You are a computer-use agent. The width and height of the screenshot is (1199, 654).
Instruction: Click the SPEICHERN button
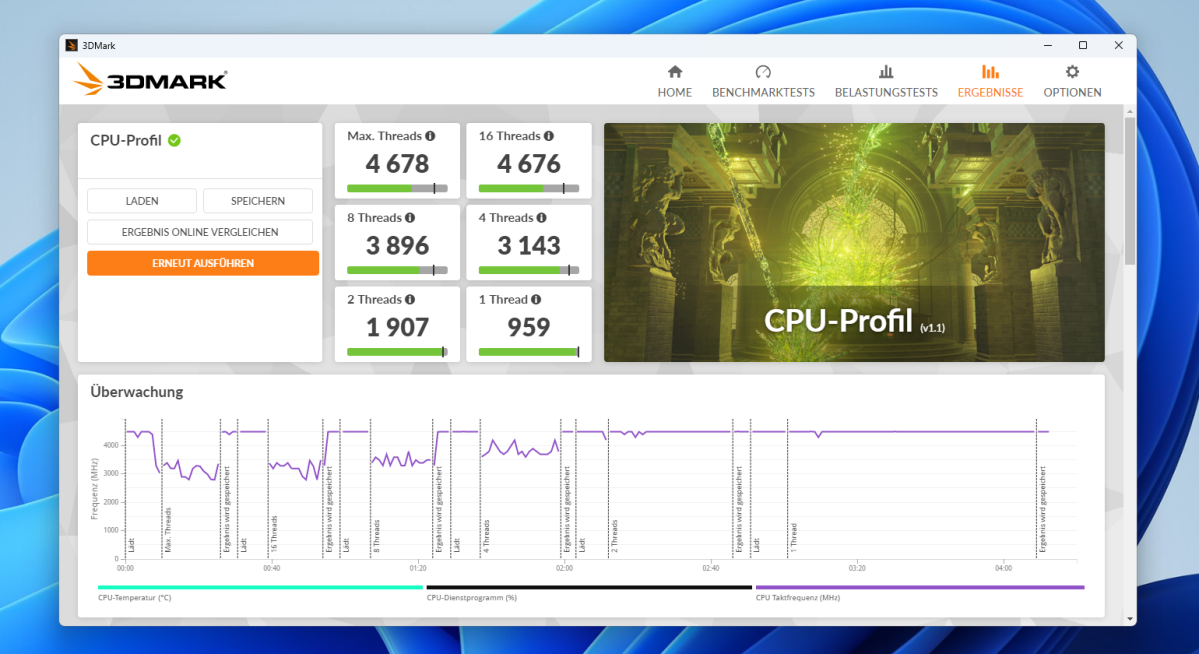(258, 201)
